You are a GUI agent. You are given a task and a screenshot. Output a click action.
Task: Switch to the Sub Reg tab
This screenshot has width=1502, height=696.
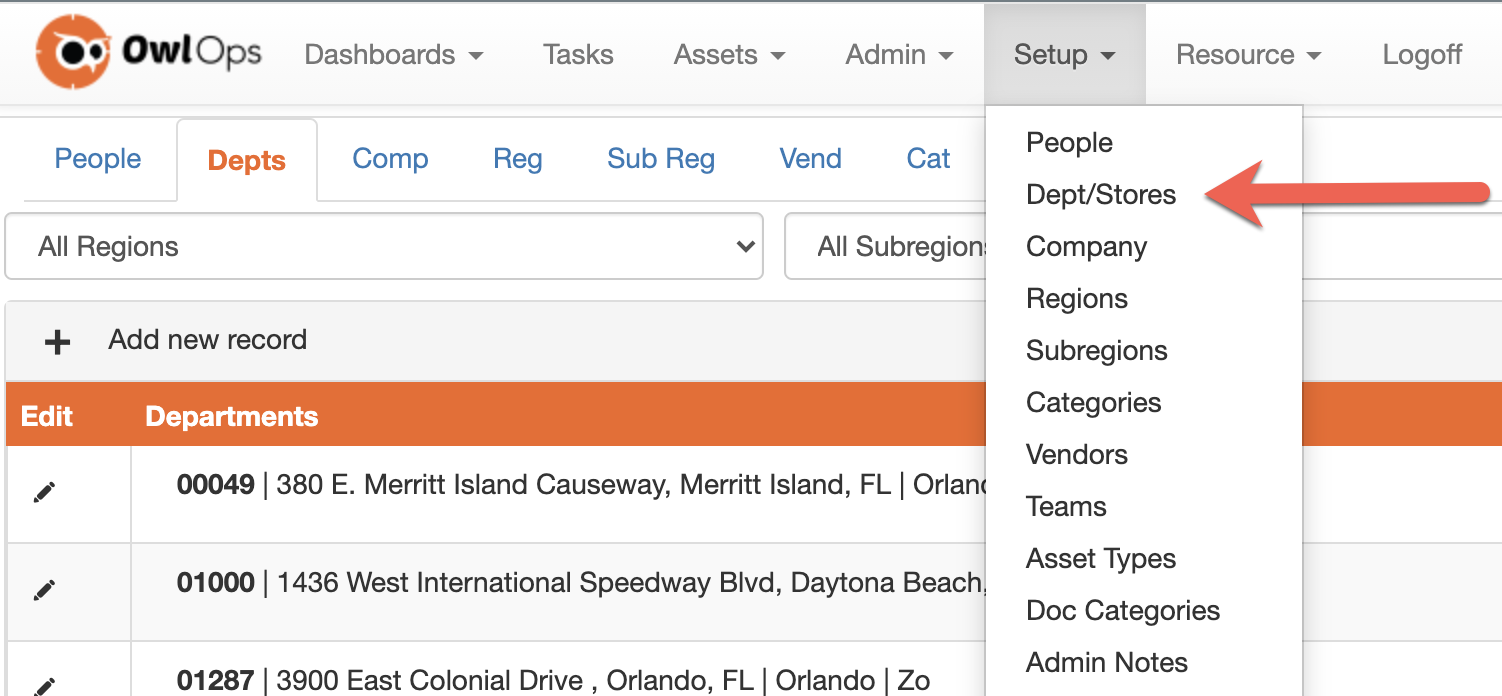pyautogui.click(x=661, y=159)
